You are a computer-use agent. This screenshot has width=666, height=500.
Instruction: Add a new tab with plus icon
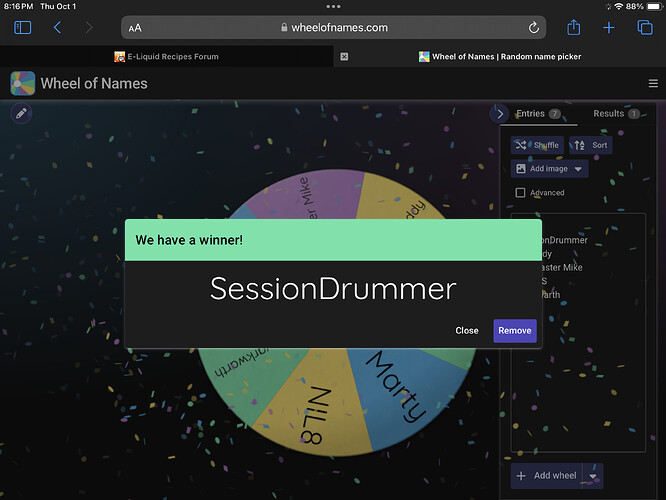(609, 28)
